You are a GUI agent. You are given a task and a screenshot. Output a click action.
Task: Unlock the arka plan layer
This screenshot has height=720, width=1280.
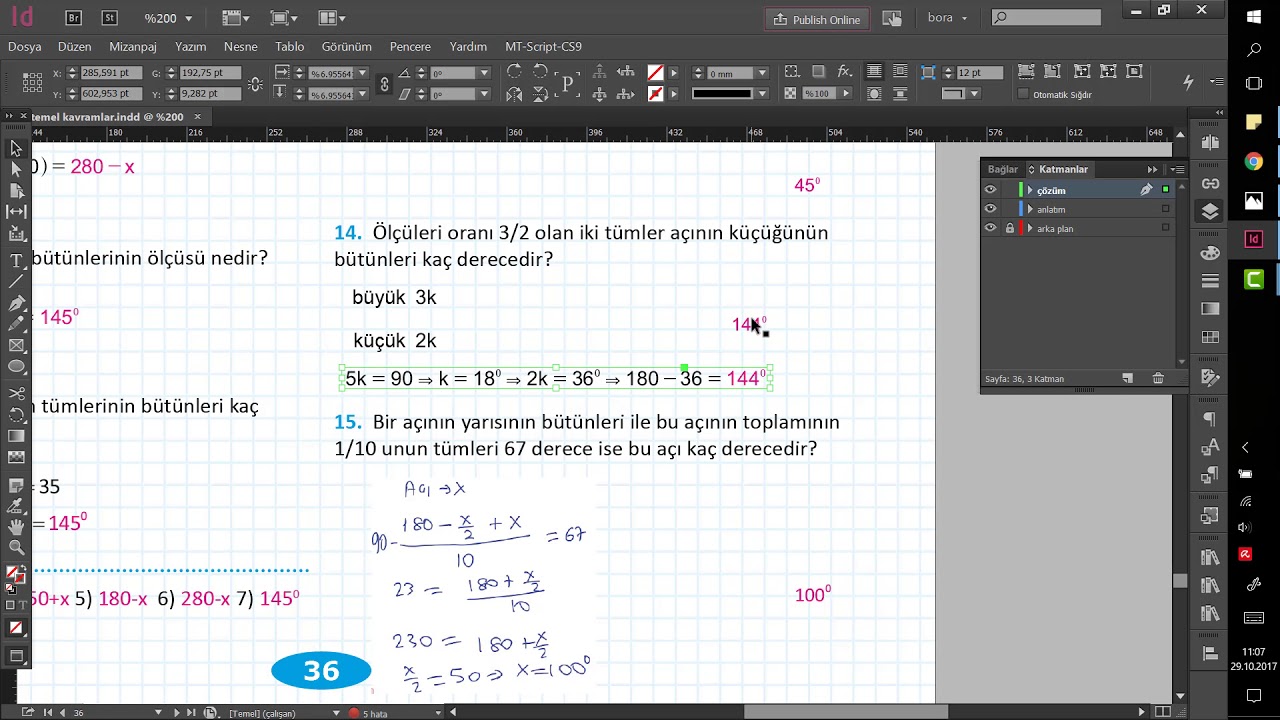pos(1009,228)
